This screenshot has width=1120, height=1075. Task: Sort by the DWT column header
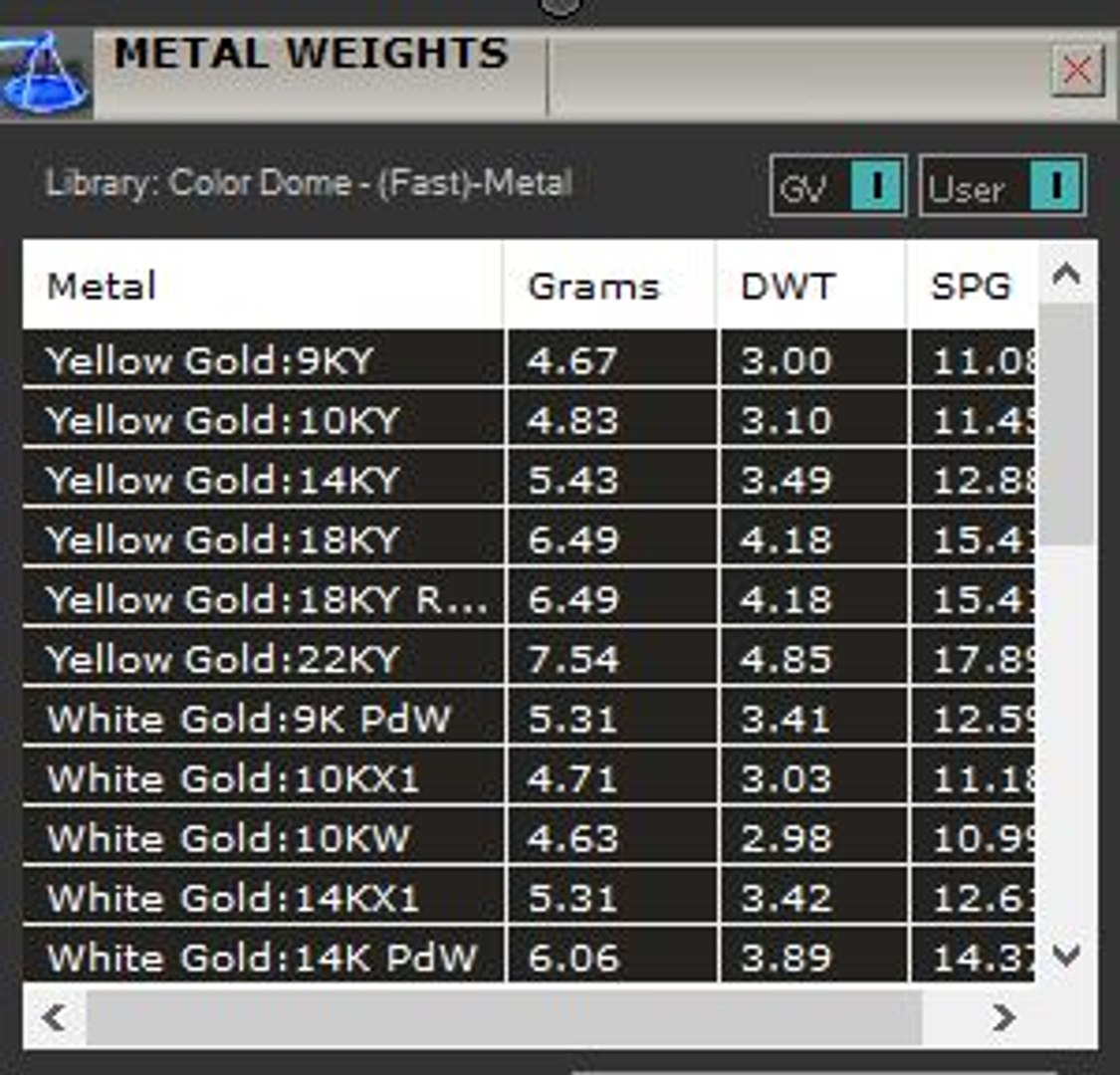click(x=812, y=286)
